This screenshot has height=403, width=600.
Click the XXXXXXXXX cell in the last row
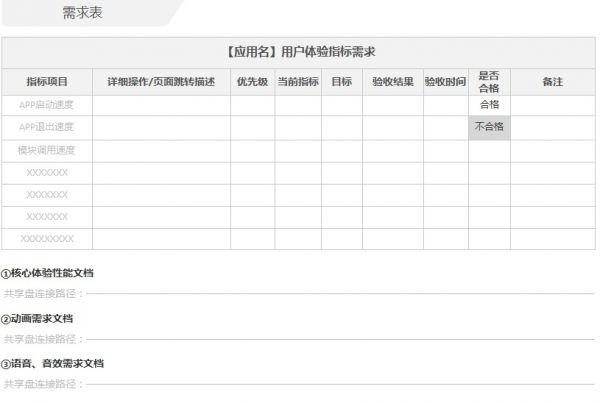pyautogui.click(x=47, y=239)
